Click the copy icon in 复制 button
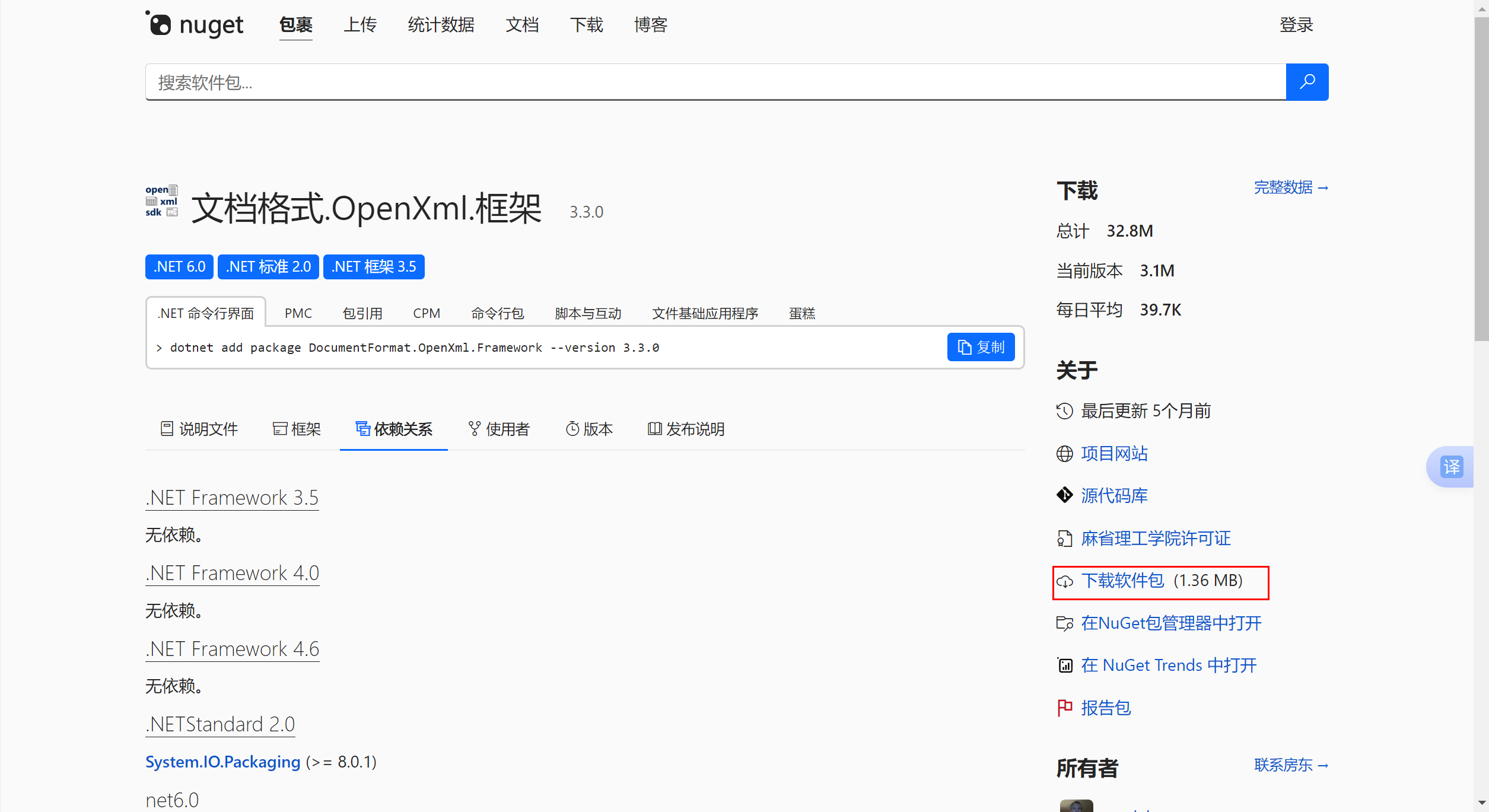The height and width of the screenshot is (812, 1489). coord(965,347)
